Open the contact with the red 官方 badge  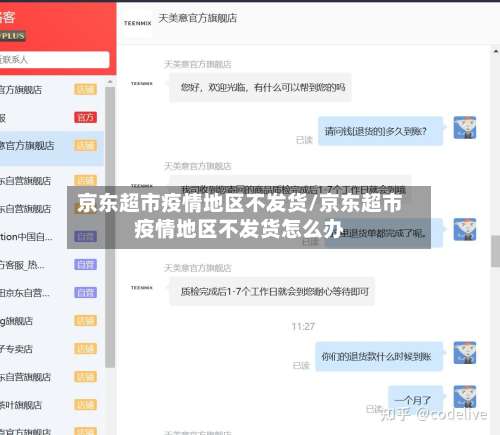52,117
